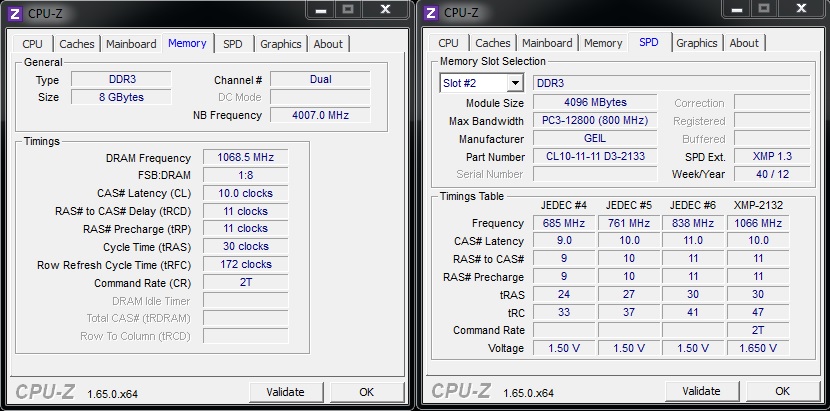Click the empty DC Mode field
This screenshot has width=830, height=411.
320,97
